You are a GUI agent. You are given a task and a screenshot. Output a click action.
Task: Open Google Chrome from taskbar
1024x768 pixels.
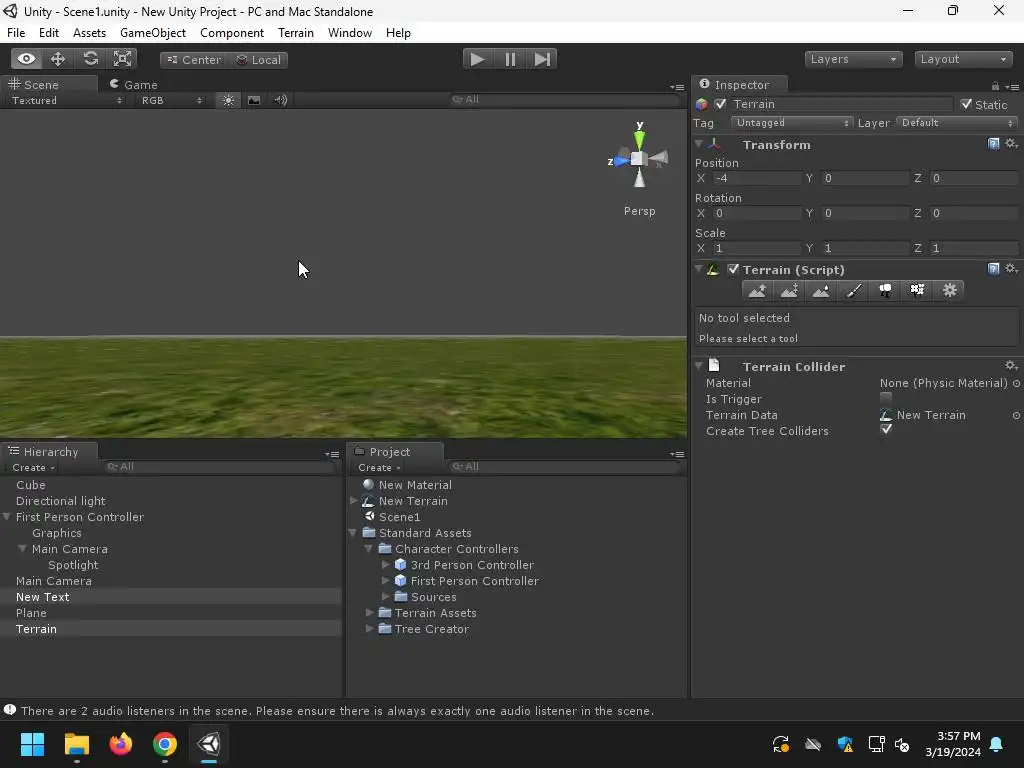click(x=165, y=744)
